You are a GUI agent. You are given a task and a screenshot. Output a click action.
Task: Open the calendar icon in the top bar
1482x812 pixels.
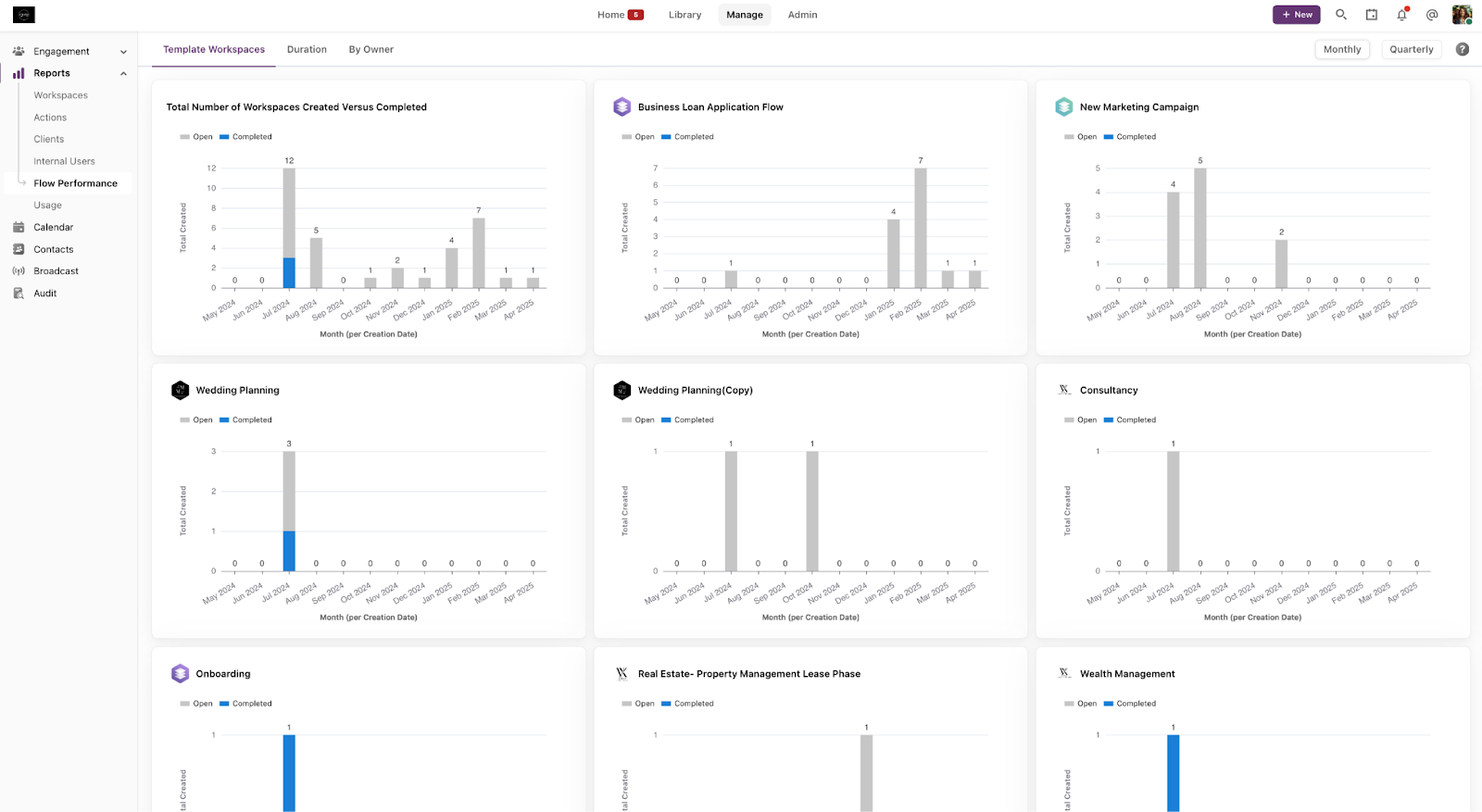1372,15
